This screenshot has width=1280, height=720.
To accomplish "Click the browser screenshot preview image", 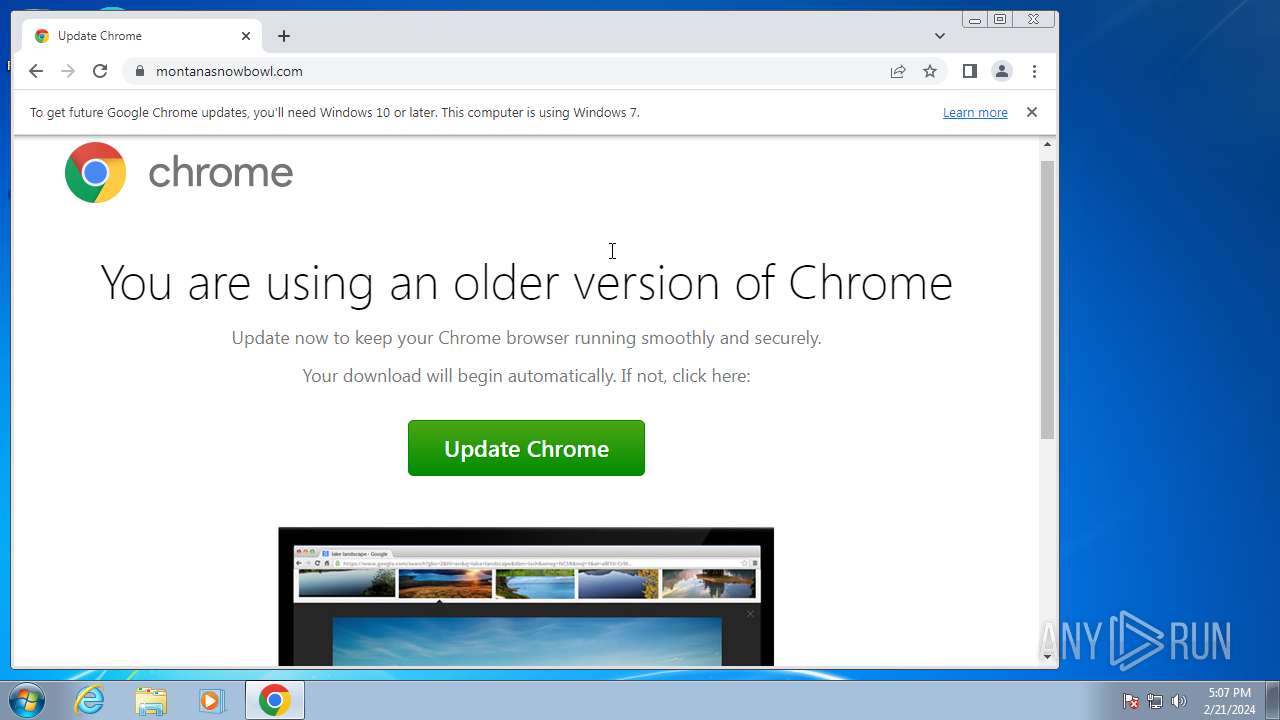I will (x=526, y=596).
